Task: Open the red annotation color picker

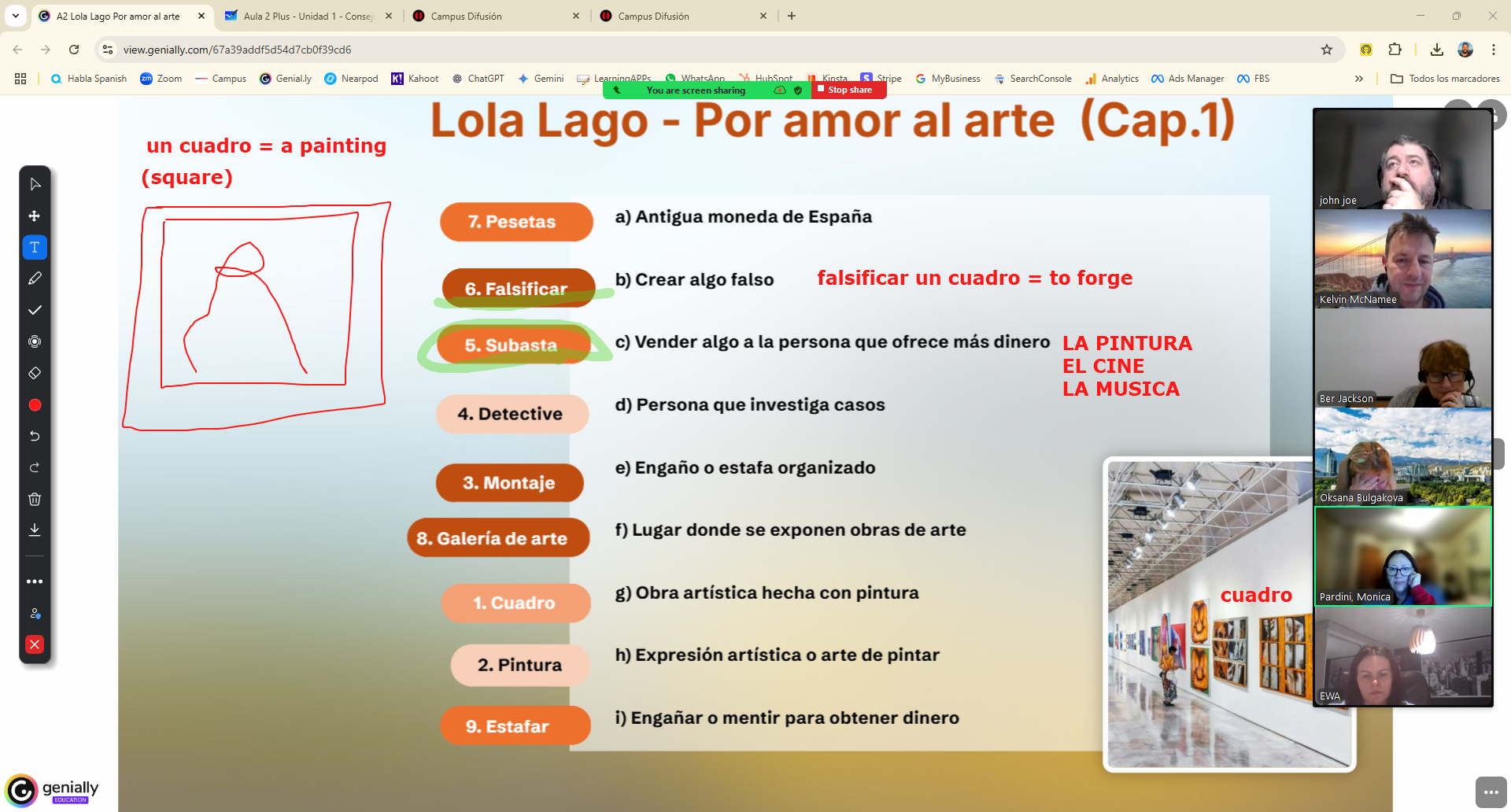Action: coord(35,405)
